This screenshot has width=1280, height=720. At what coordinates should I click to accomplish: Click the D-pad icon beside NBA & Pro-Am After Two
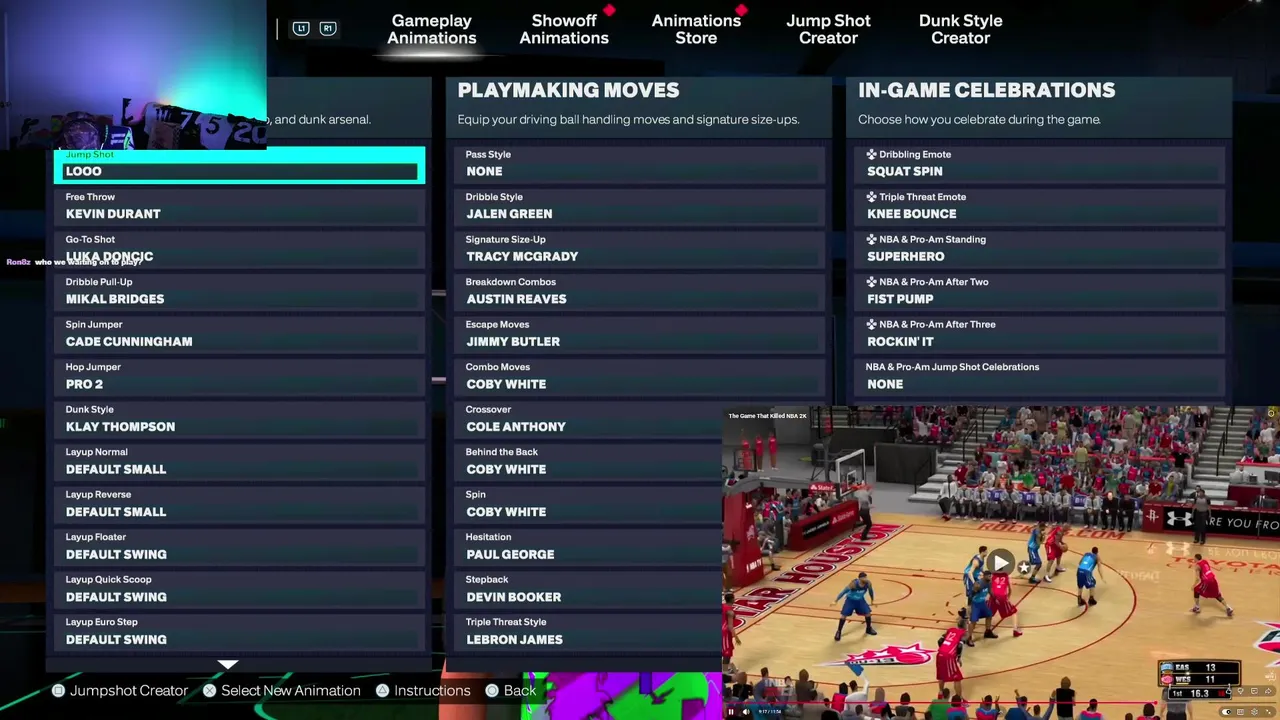point(871,282)
